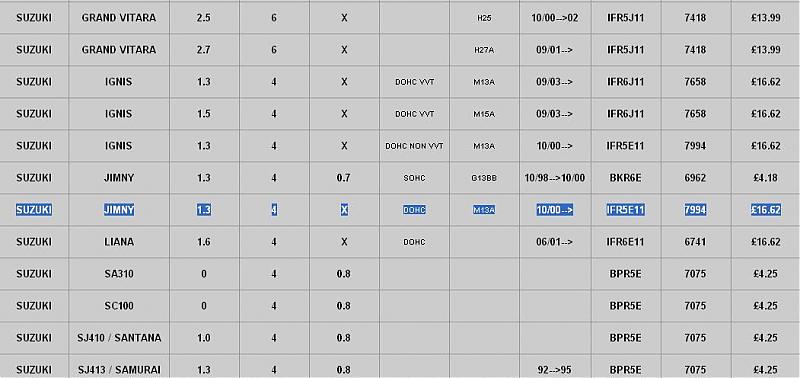This screenshot has height=378, width=800.
Task: Select the 2.5 engine size for Grand Vitara
Action: click(204, 18)
